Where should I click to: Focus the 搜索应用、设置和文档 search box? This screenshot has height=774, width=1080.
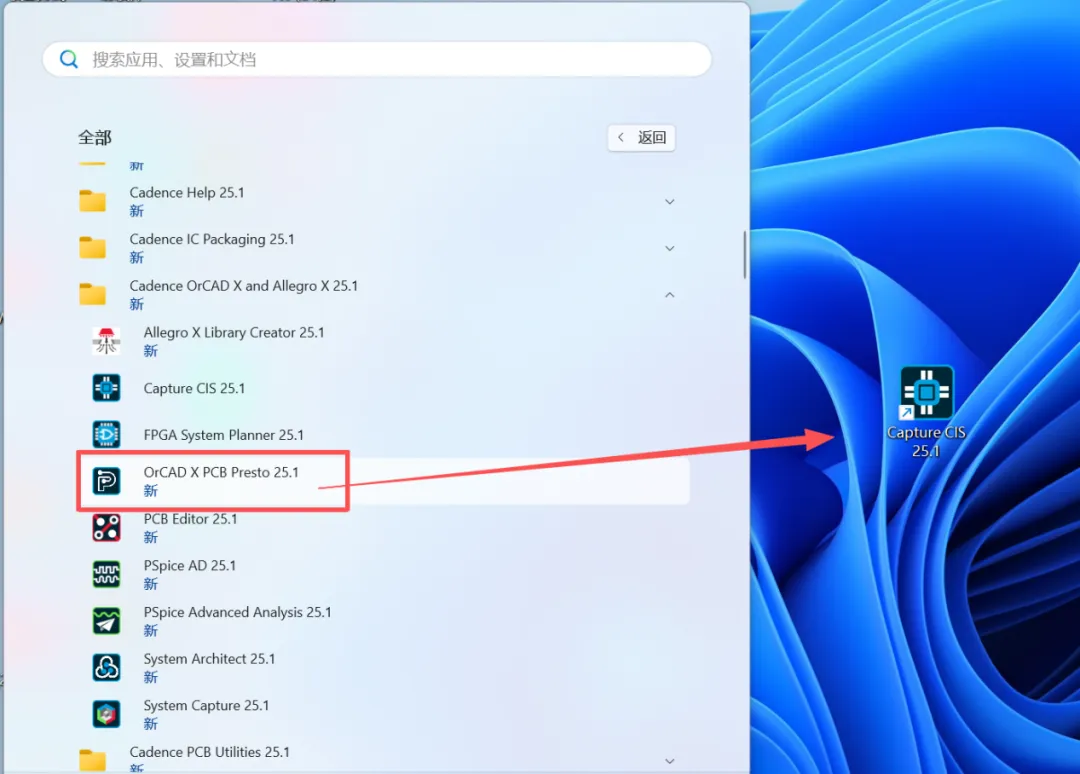[377, 59]
